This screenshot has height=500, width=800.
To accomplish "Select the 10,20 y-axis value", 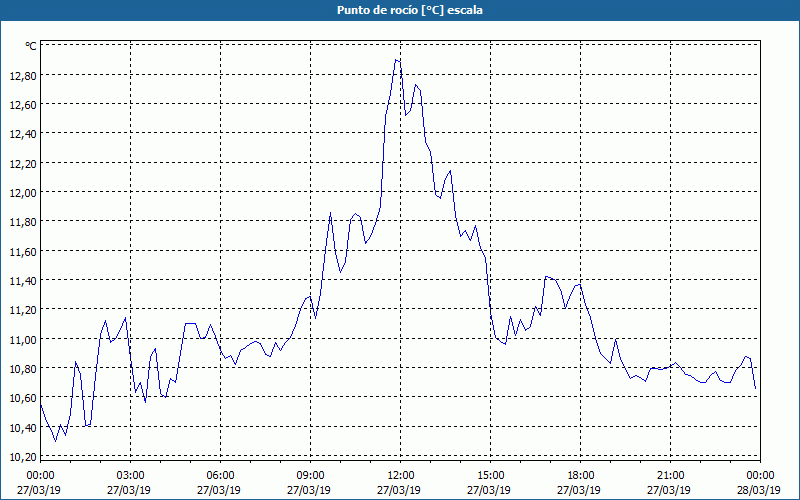I will pos(23,457).
